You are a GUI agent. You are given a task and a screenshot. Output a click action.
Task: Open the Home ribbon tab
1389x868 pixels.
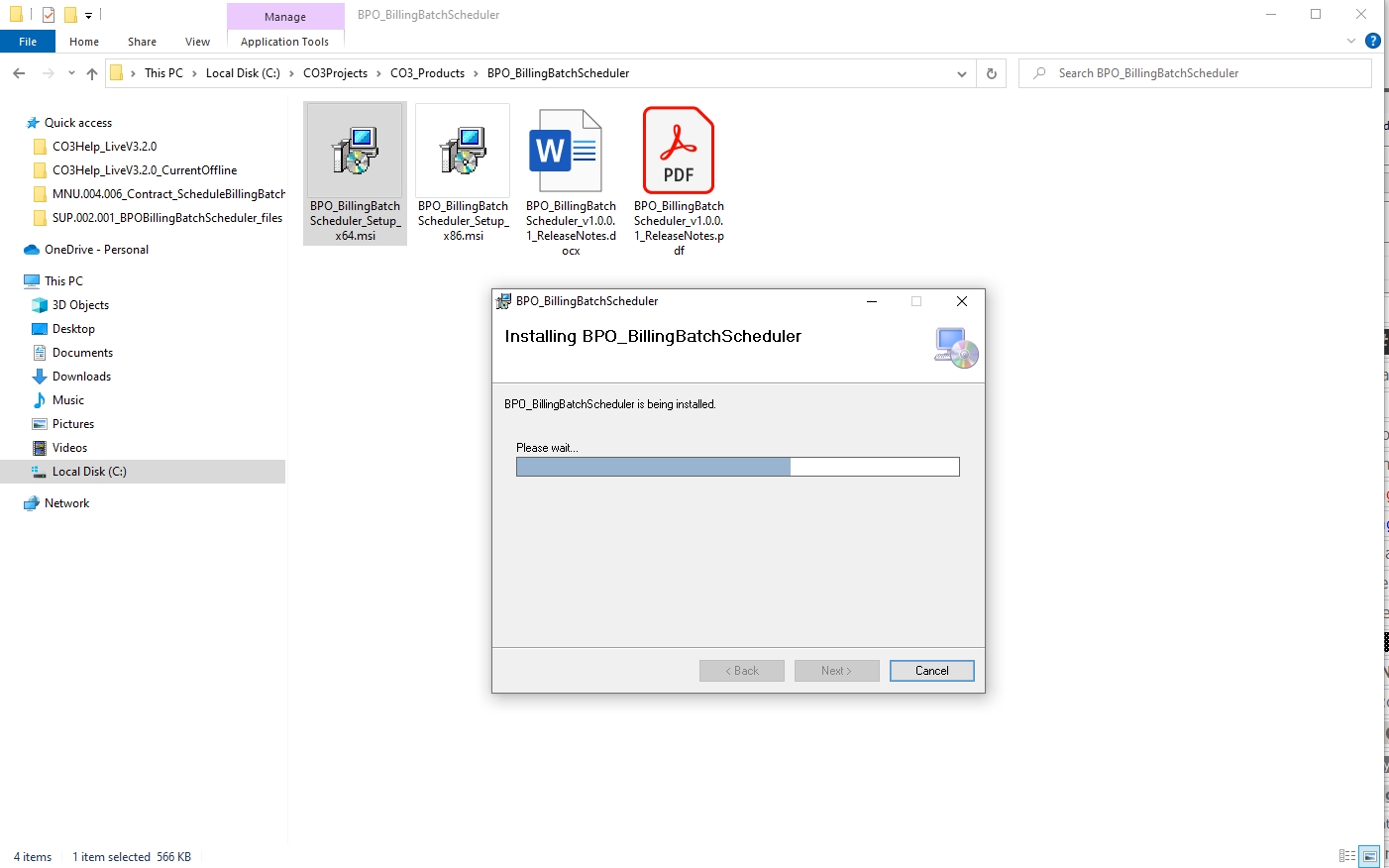(84, 42)
